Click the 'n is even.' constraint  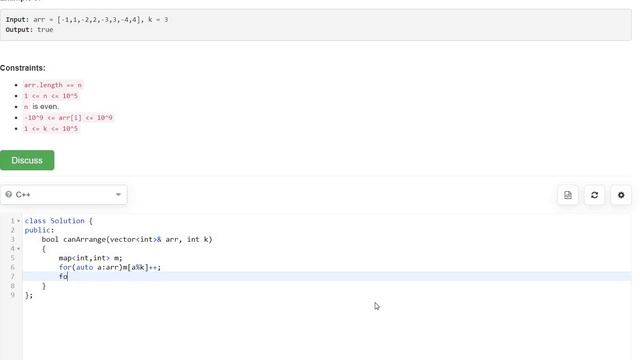click(41, 107)
